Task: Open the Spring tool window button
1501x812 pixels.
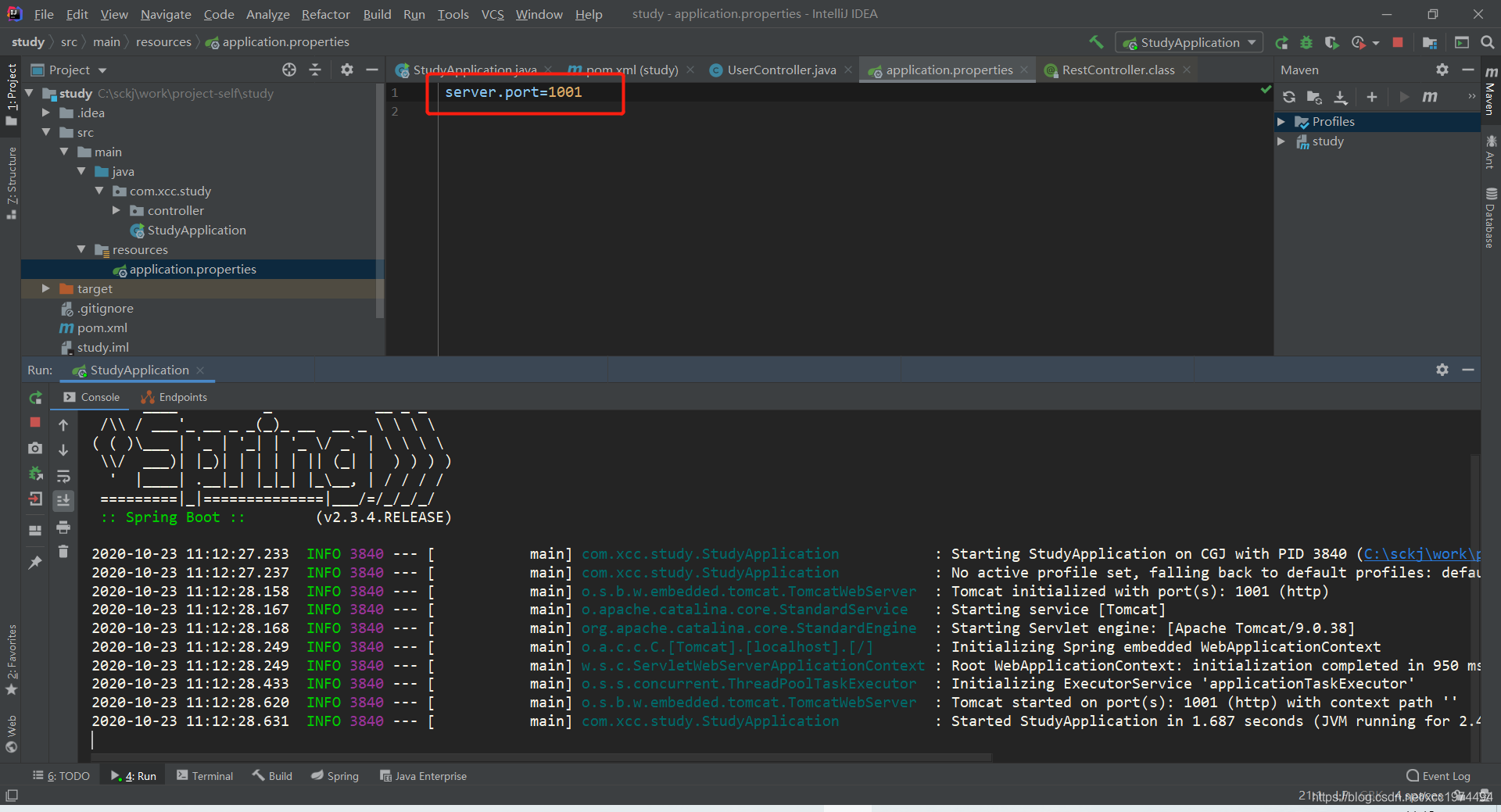Action: point(335,776)
